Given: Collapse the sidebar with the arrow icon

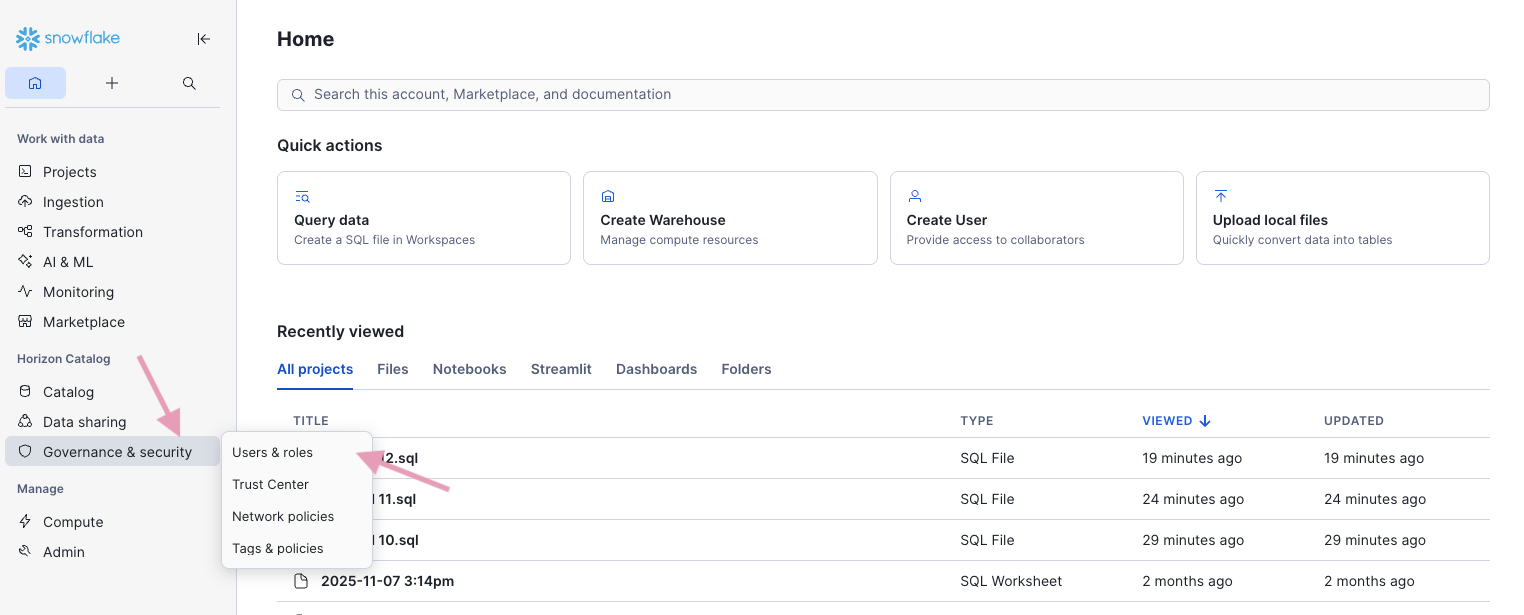Looking at the screenshot, I should point(203,39).
